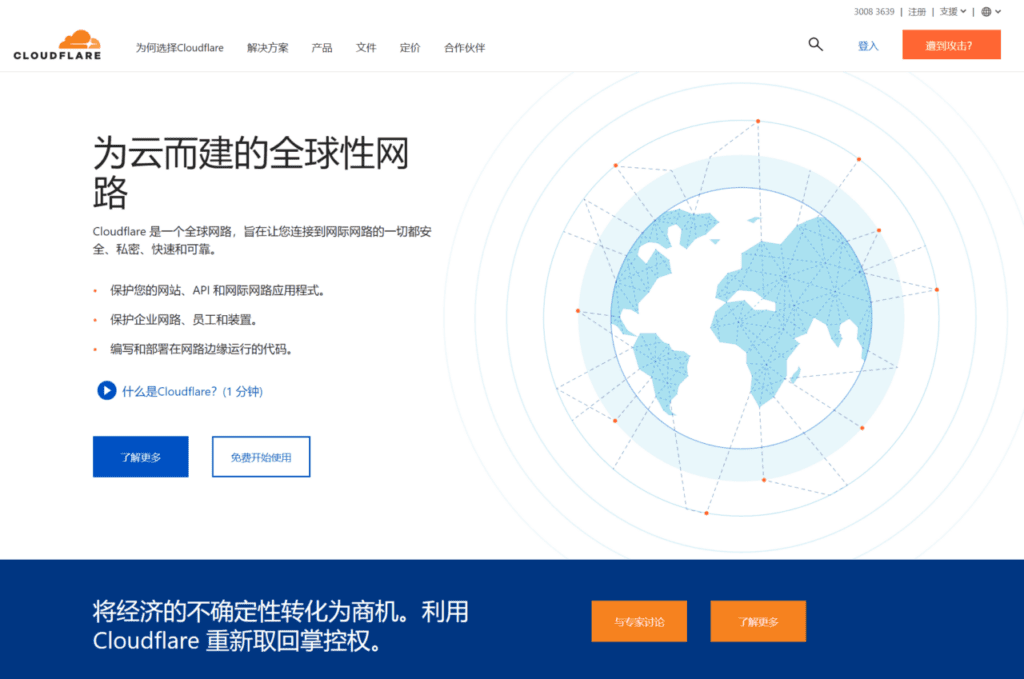Expand the 支援 dropdown
The height and width of the screenshot is (679, 1024).
(953, 12)
